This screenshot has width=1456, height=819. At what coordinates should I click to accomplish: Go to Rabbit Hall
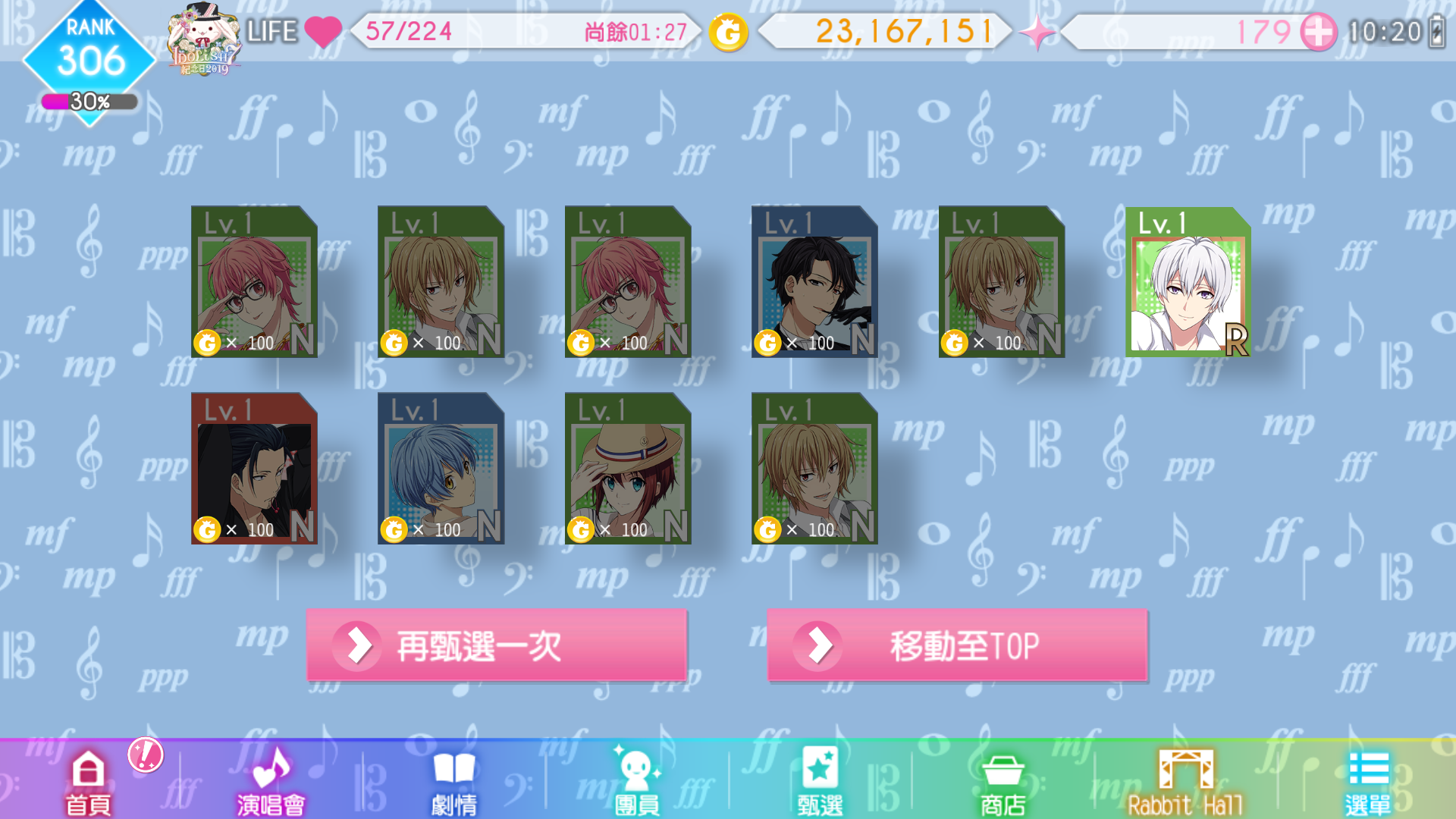pos(1185,783)
